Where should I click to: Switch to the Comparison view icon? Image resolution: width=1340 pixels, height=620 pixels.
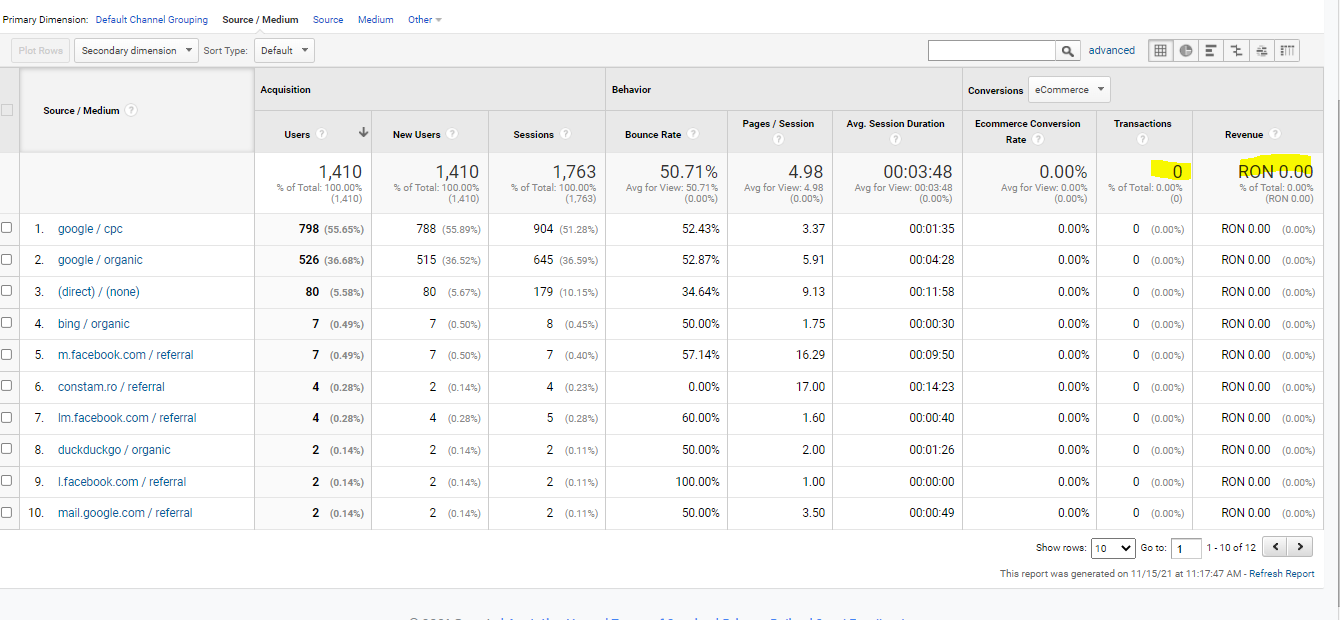[x=1237, y=50]
